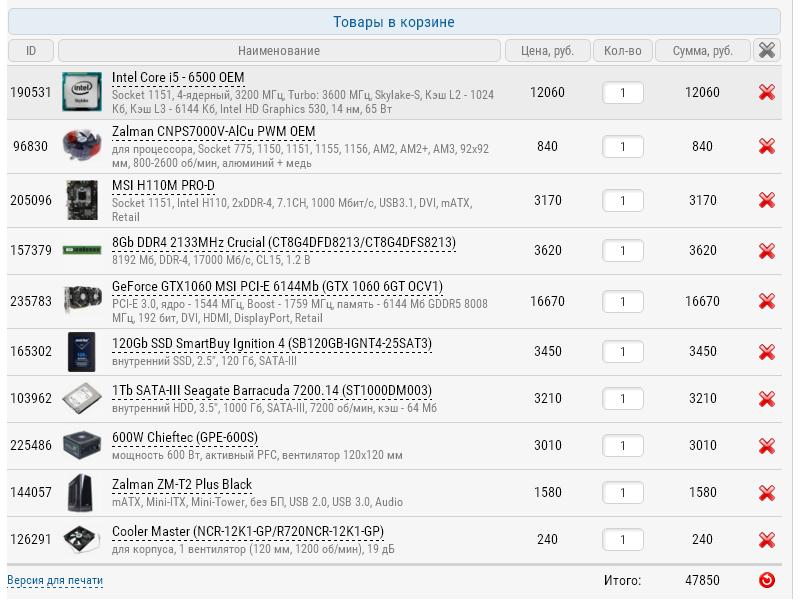The width and height of the screenshot is (800, 600).
Task: Delete Cooler Master case fan row
Action: (766, 539)
